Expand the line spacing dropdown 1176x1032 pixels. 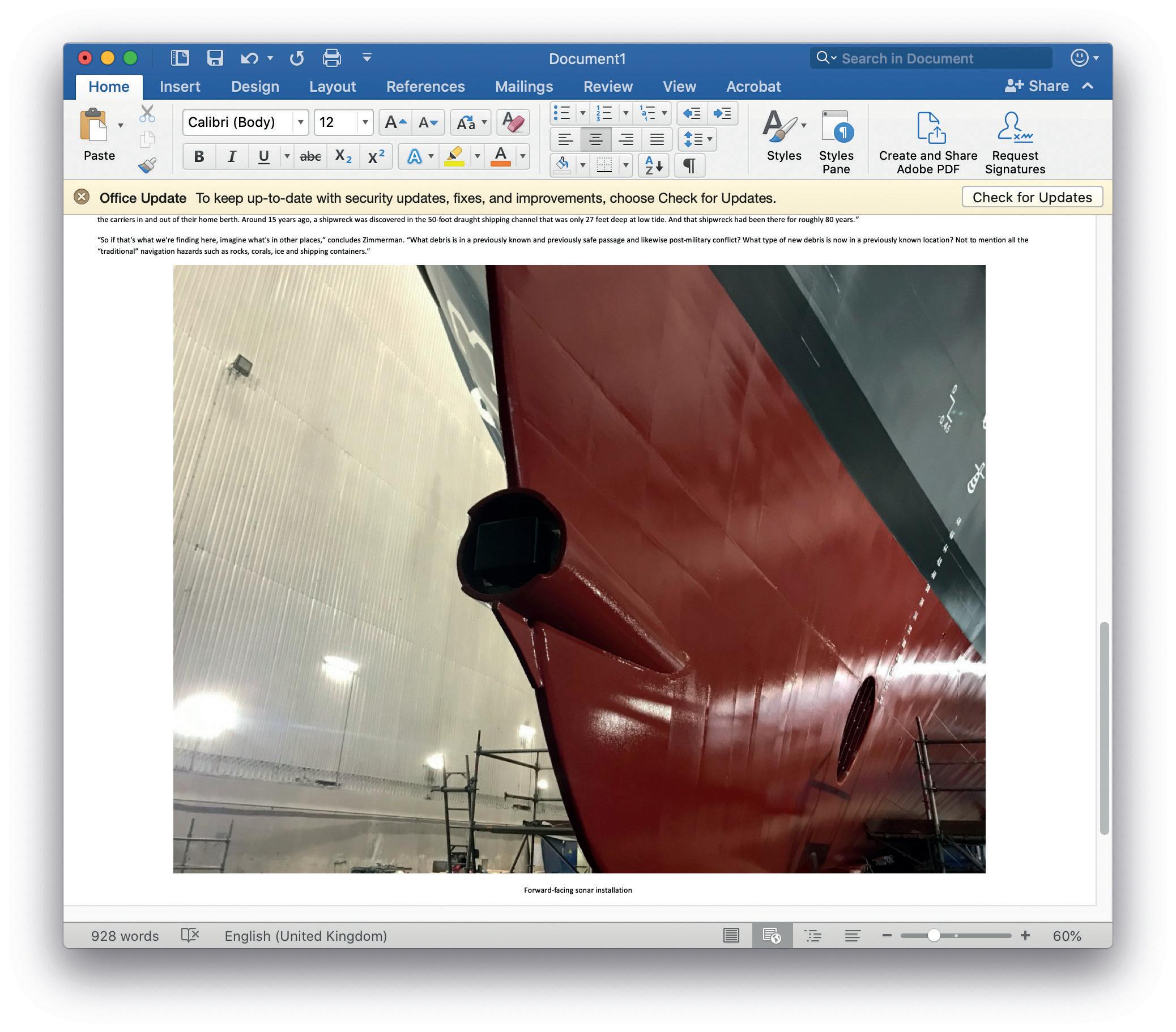[x=709, y=139]
